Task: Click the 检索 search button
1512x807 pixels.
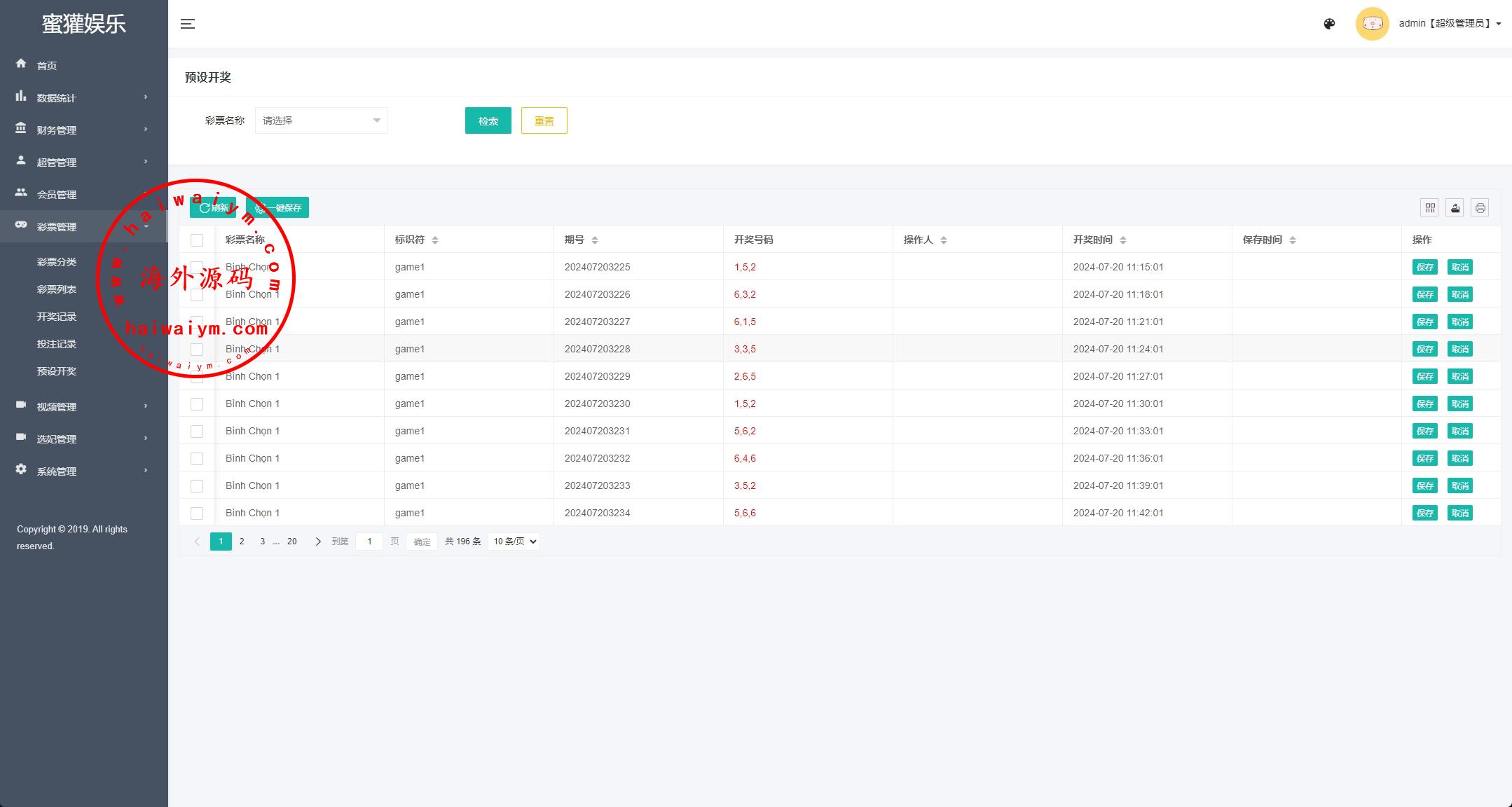Action: point(488,120)
